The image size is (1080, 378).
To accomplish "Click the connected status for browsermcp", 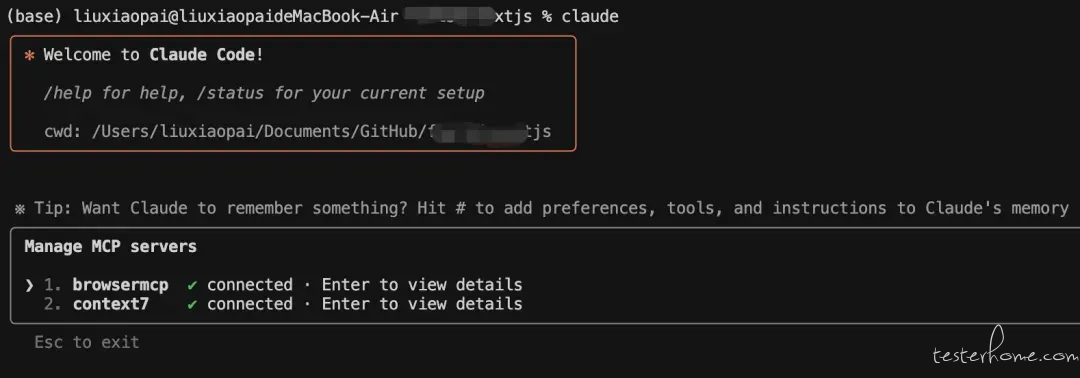I will (x=250, y=285).
